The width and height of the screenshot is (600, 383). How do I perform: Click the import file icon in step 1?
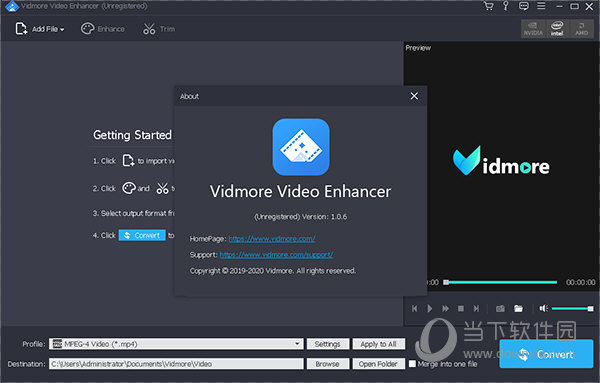128,160
